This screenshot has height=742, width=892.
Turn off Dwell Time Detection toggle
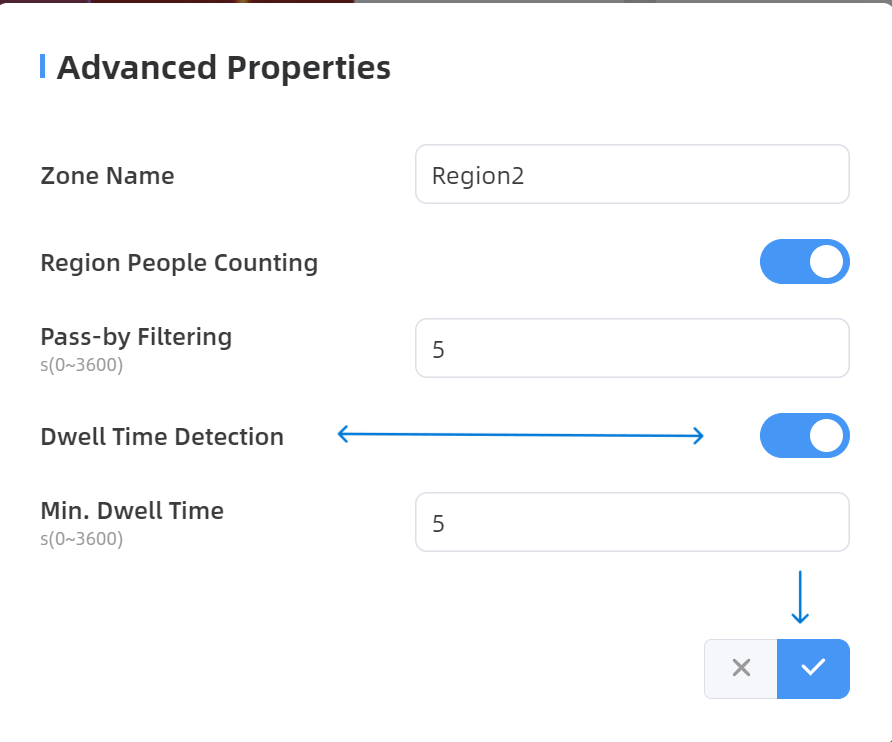click(804, 436)
